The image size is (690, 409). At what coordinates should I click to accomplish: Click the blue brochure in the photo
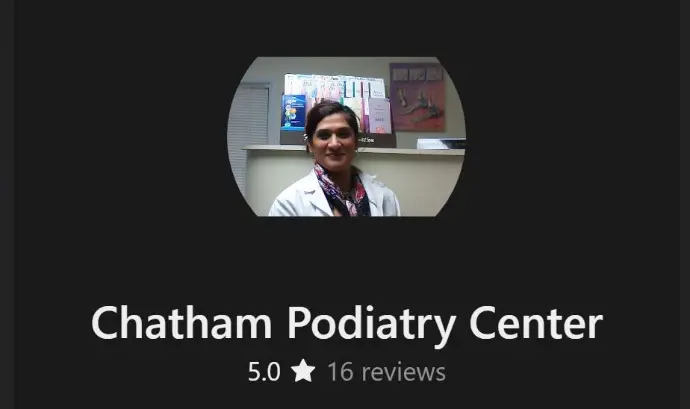[x=294, y=113]
